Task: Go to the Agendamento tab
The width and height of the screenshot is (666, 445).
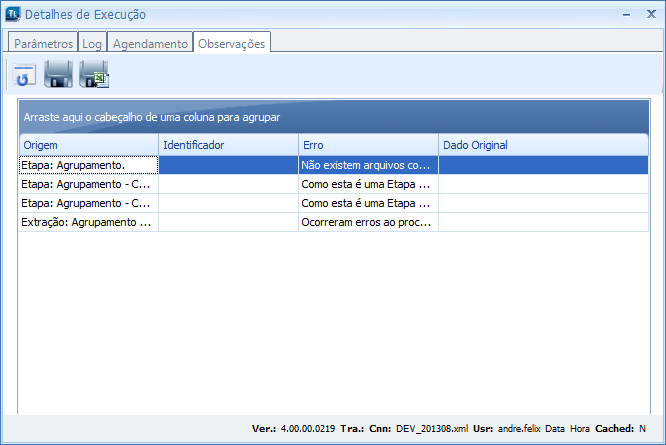Action: pyautogui.click(x=150, y=44)
